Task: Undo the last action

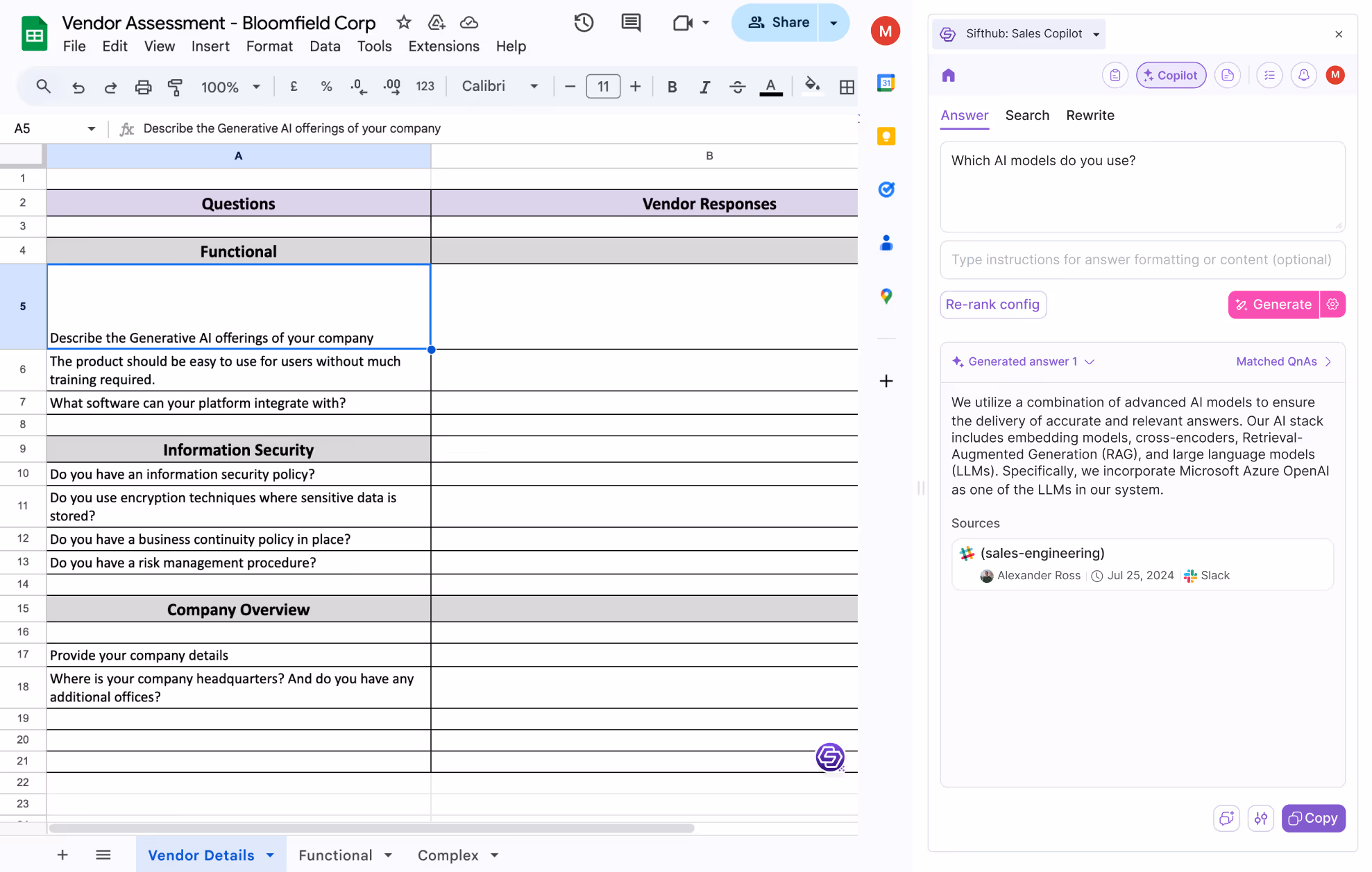Action: pos(78,87)
